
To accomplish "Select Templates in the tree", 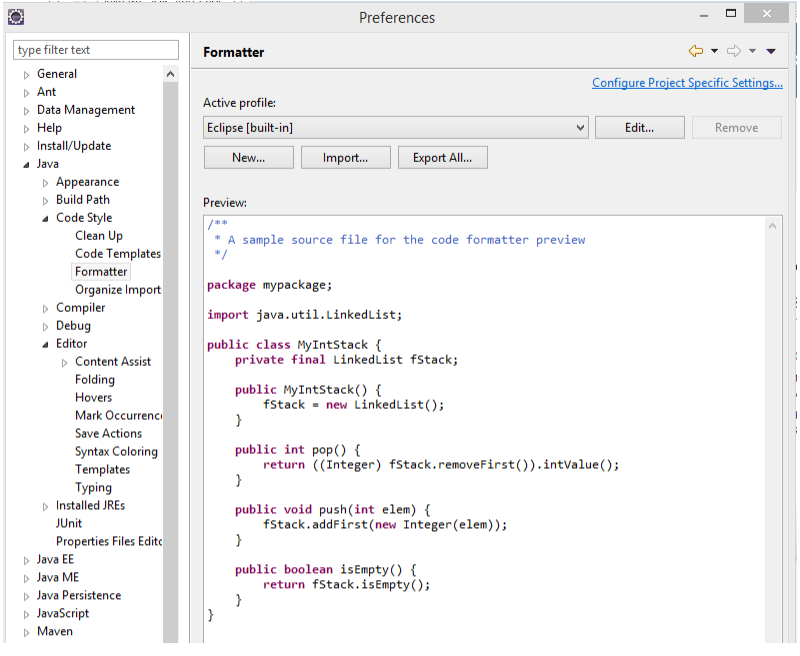I will tap(103, 469).
